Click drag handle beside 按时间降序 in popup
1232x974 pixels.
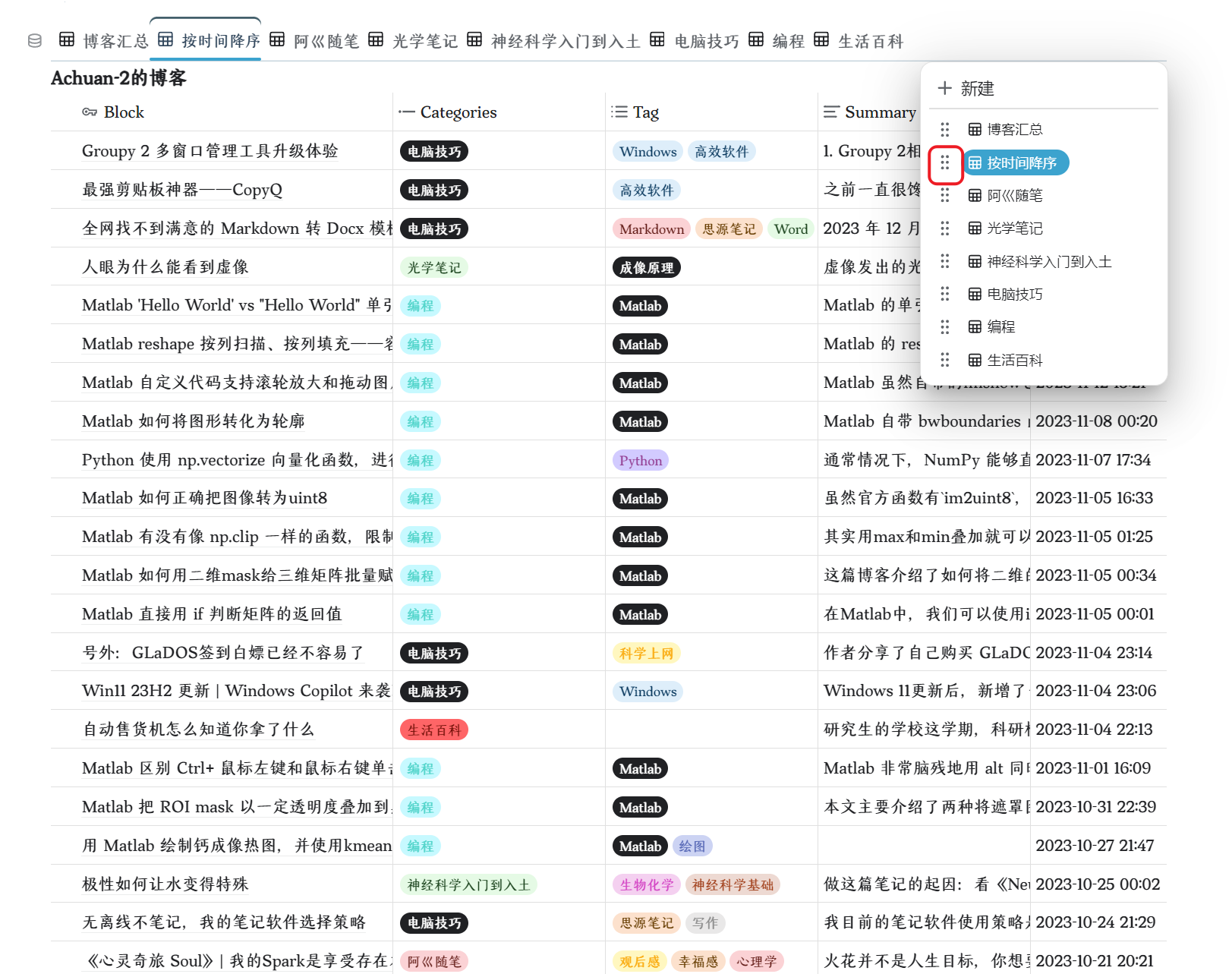point(945,163)
